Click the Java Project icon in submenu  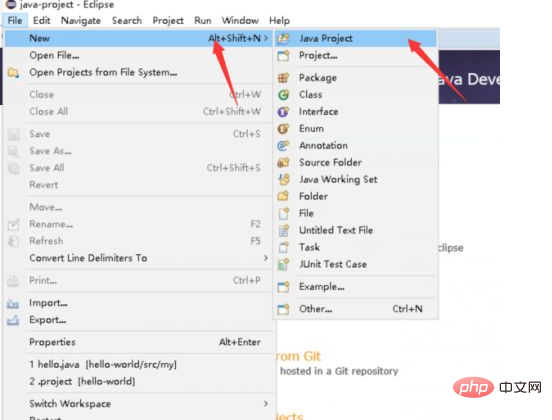283,38
